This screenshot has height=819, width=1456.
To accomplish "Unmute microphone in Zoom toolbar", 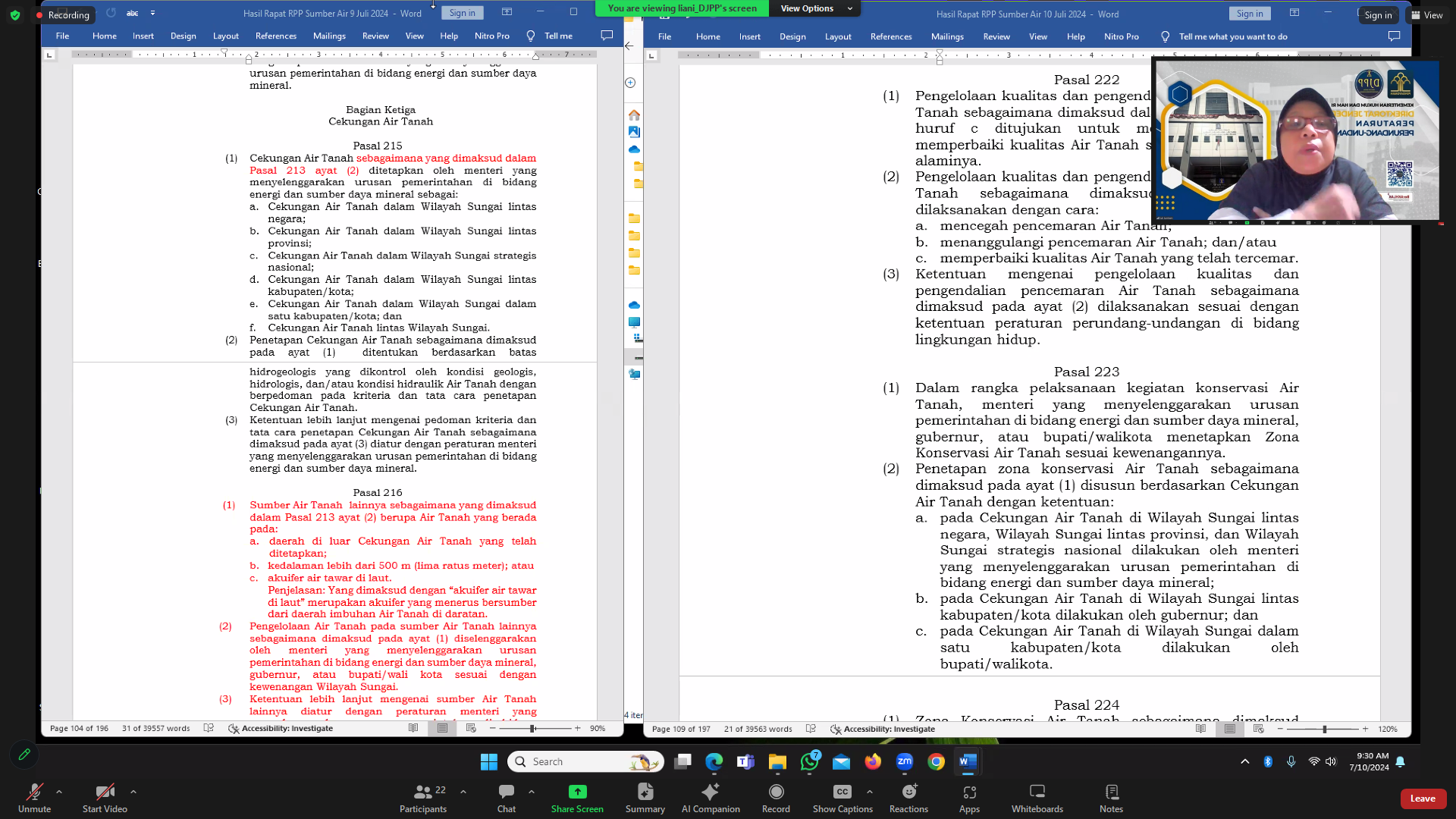I will tap(34, 798).
